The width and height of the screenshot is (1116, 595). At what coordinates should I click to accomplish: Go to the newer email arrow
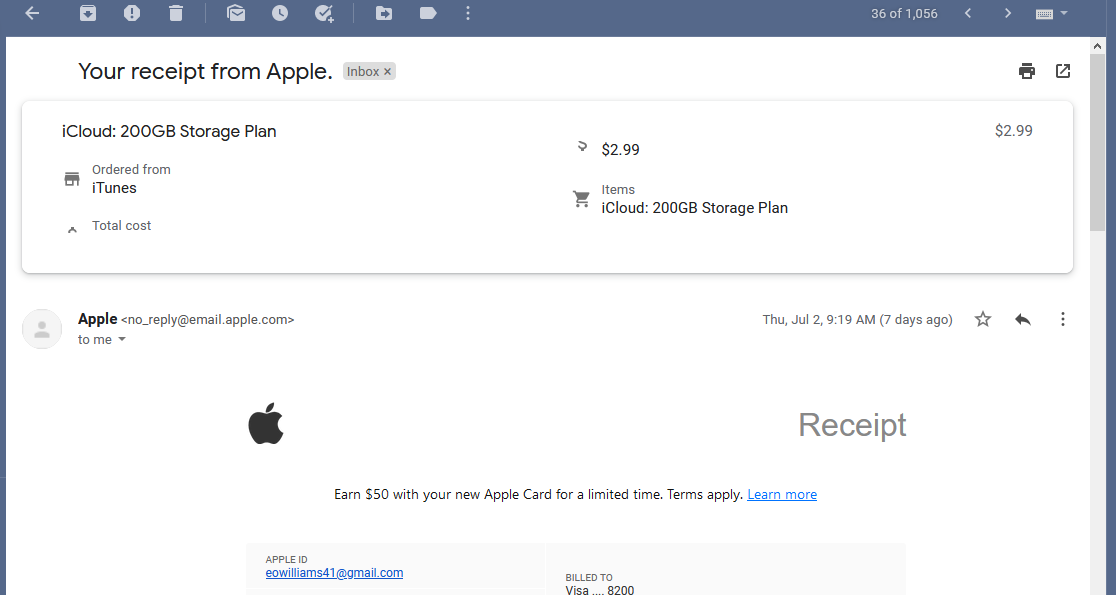967,13
